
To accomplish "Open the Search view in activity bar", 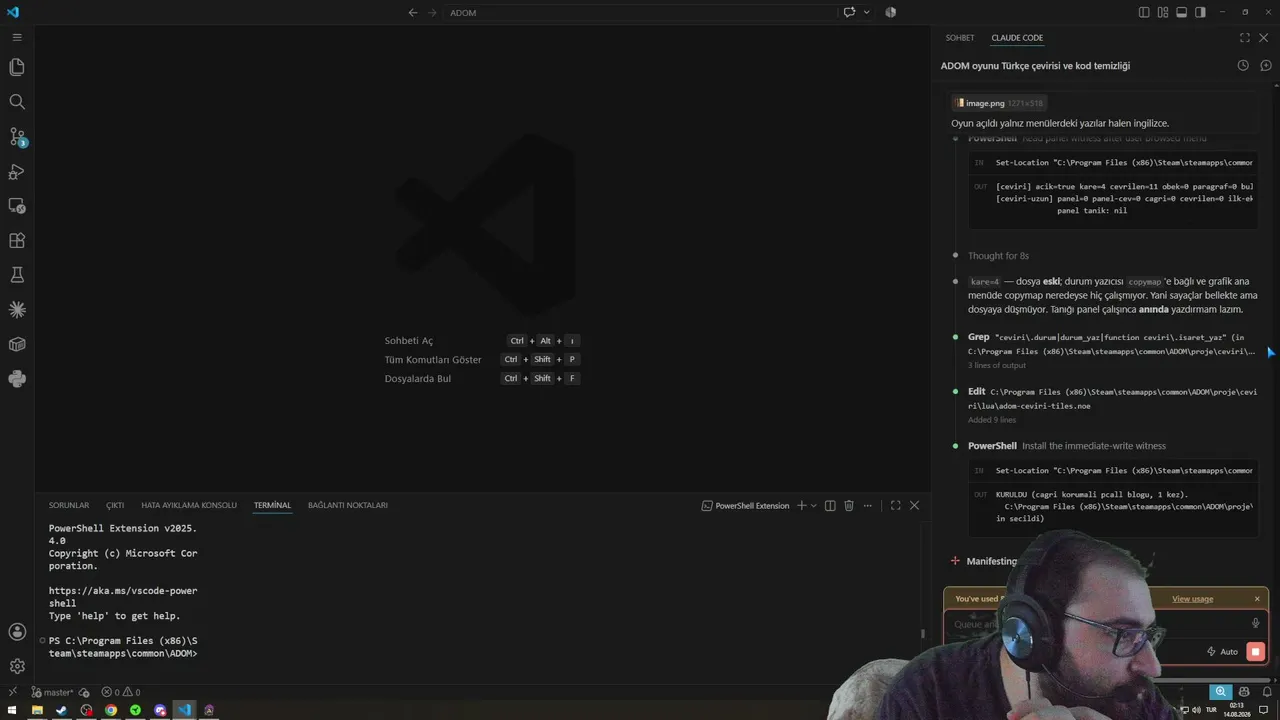I will [17, 102].
